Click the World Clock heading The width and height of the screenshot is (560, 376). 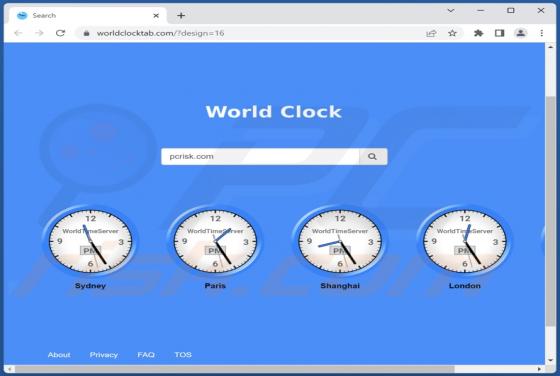pyautogui.click(x=274, y=111)
